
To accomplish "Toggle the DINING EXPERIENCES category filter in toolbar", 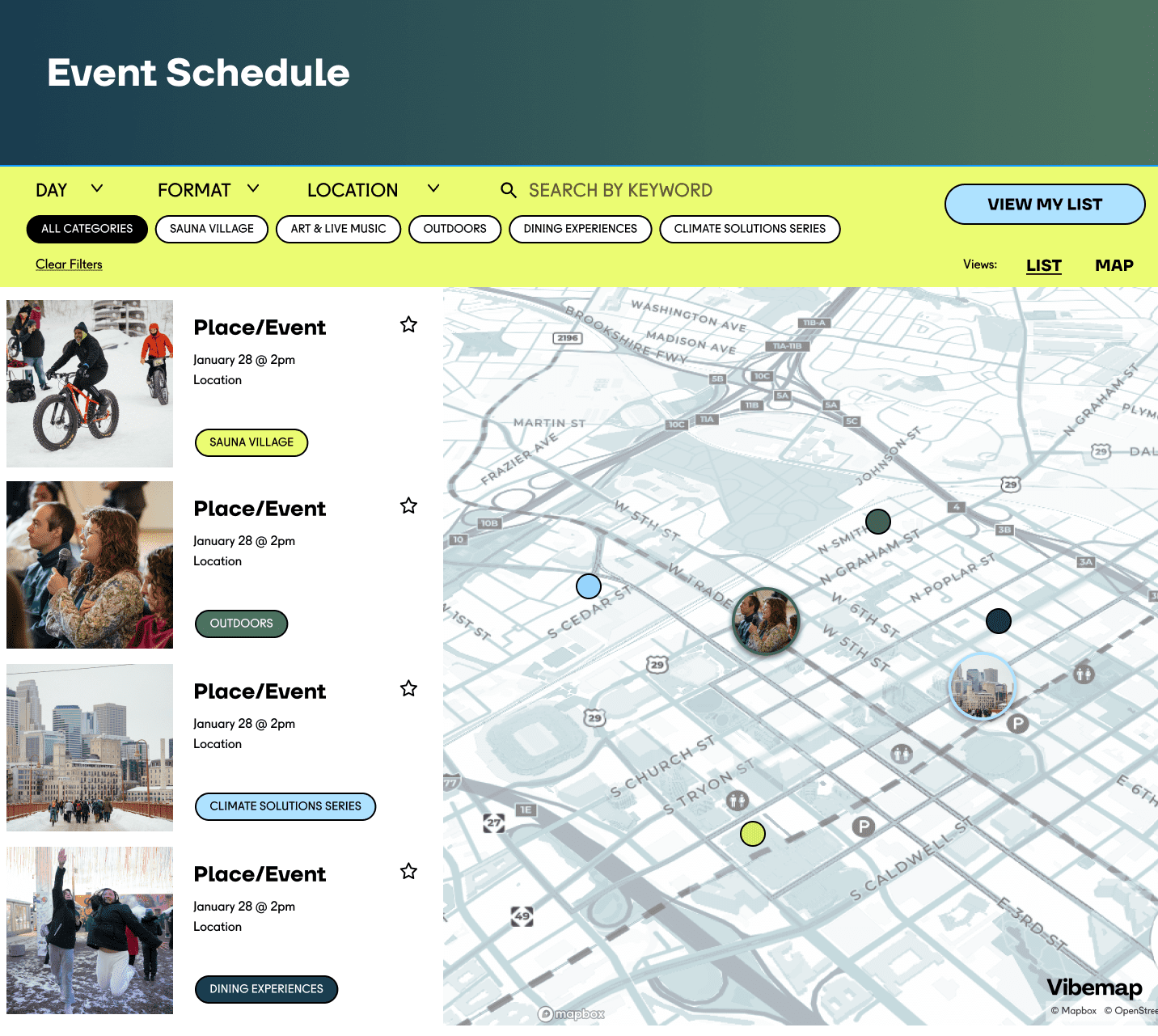I will tap(581, 229).
